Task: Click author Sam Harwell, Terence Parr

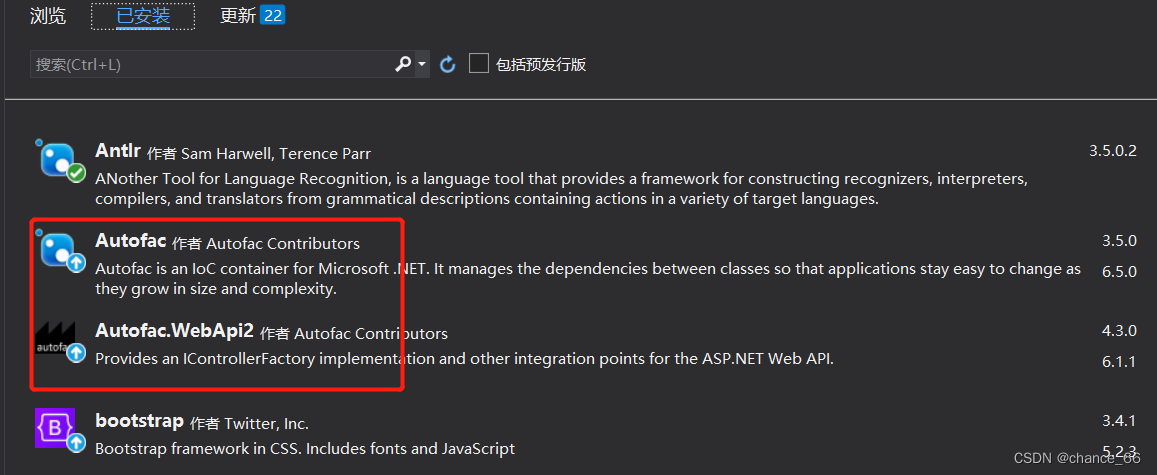Action: [x=275, y=154]
